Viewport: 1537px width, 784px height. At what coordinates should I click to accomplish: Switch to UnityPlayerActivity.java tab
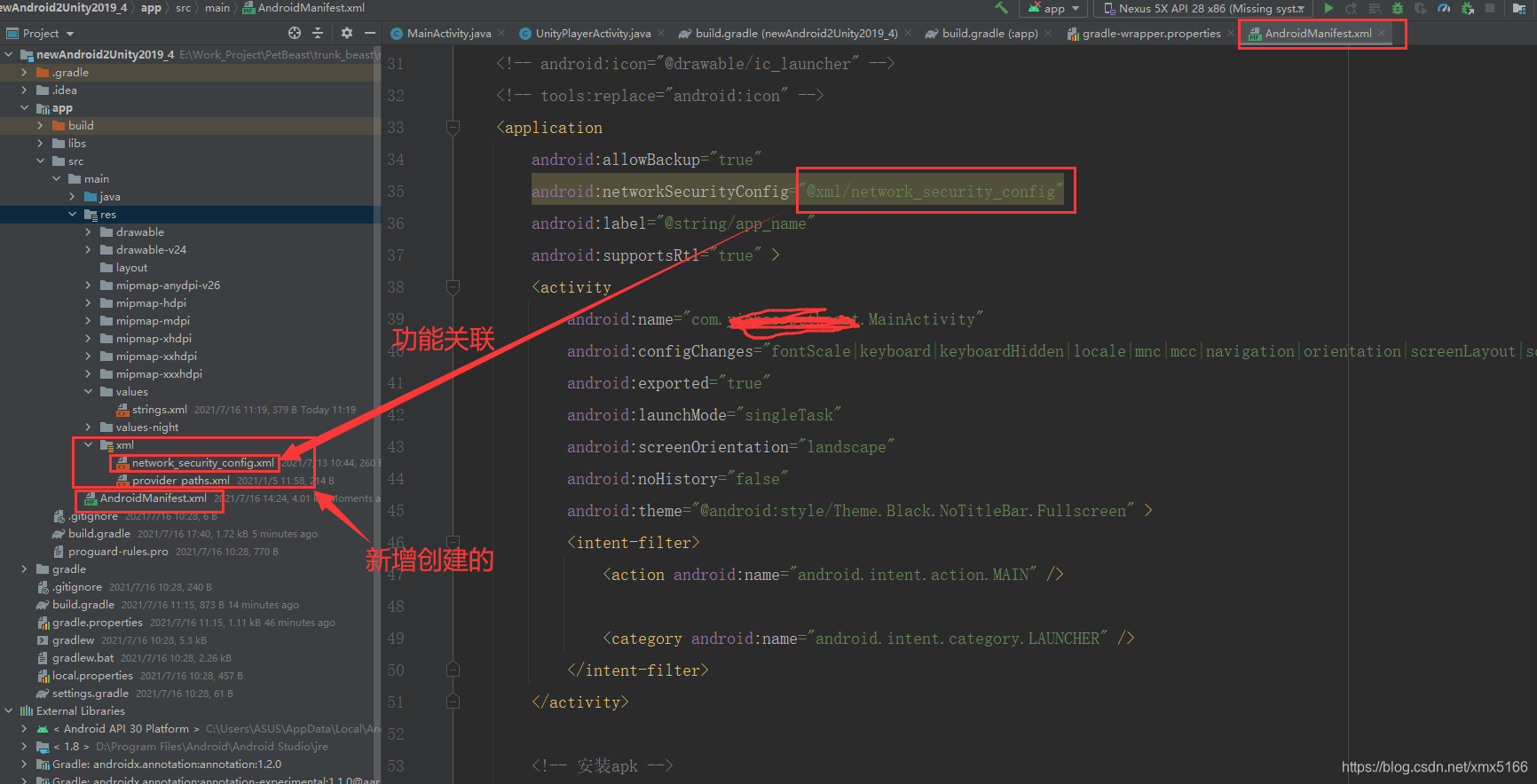586,34
